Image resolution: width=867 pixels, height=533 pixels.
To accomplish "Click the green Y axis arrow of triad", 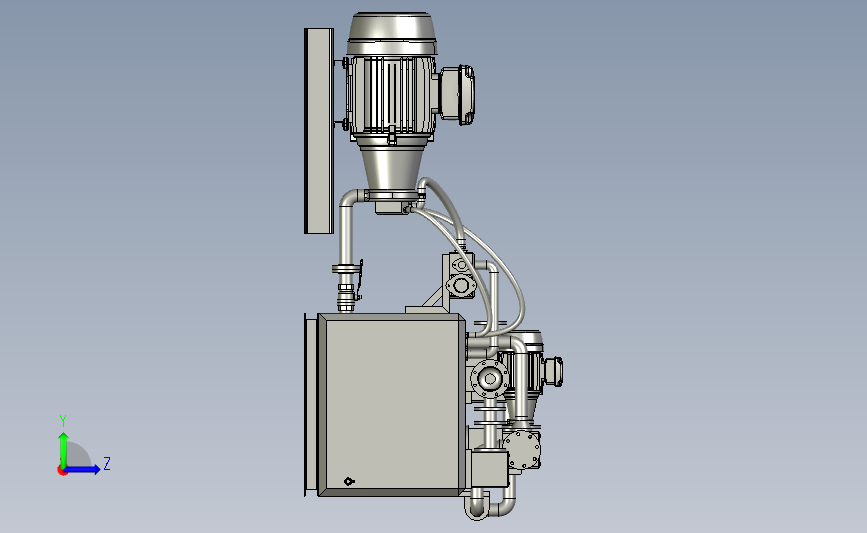I will tap(63, 449).
